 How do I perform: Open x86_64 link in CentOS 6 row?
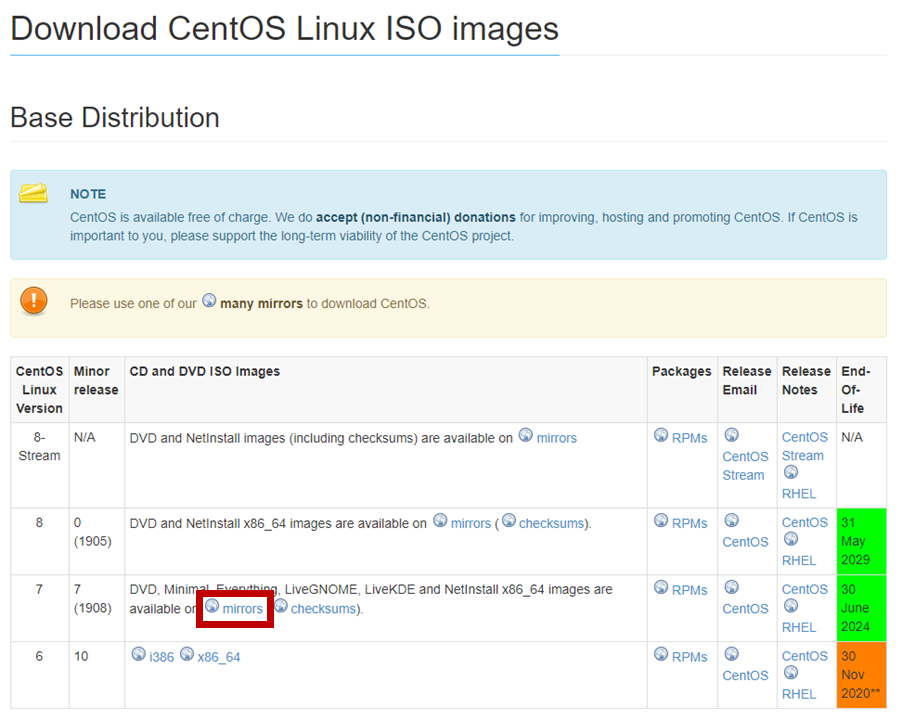219,657
